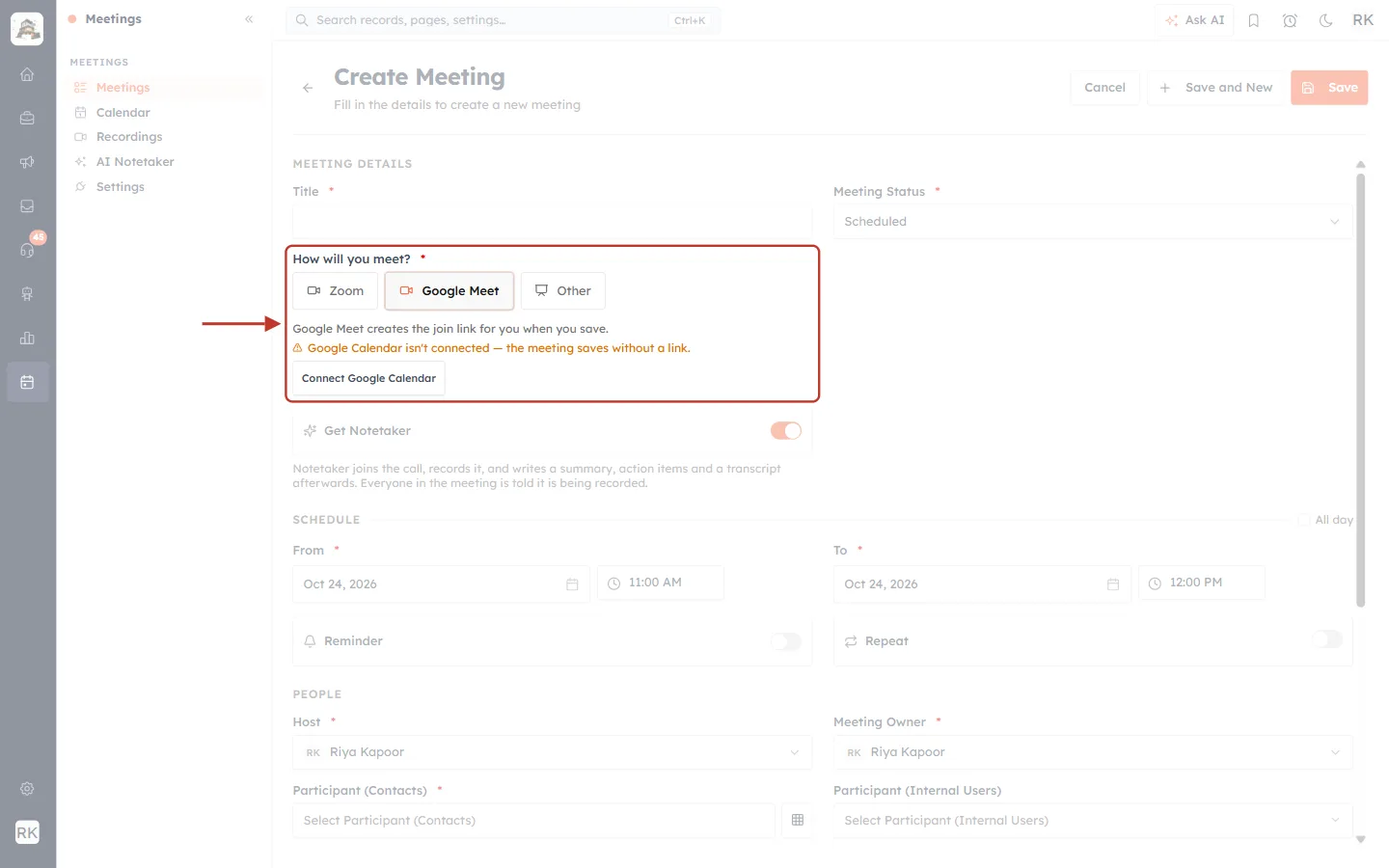1389x868 pixels.
Task: Choose Zoom as the meeting method
Action: tap(336, 291)
